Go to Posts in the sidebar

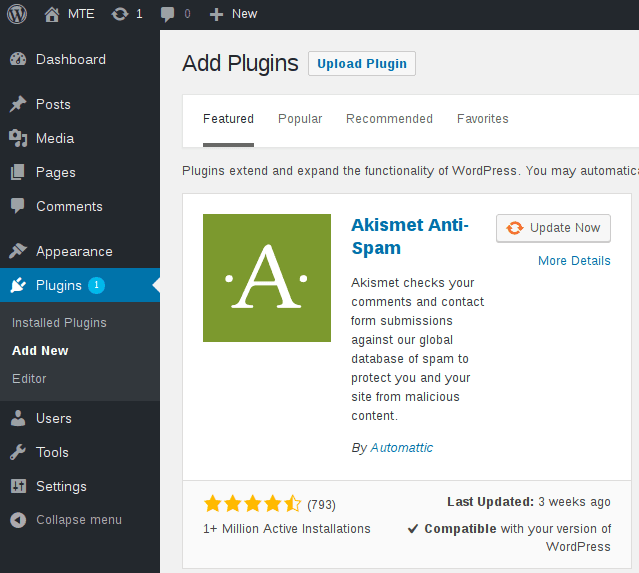[53, 104]
